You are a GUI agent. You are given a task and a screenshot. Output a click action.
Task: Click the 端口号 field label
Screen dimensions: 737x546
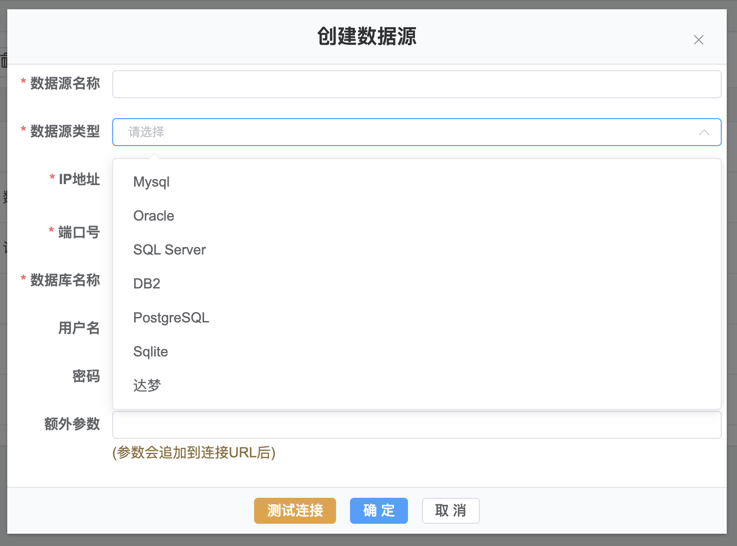(x=79, y=232)
